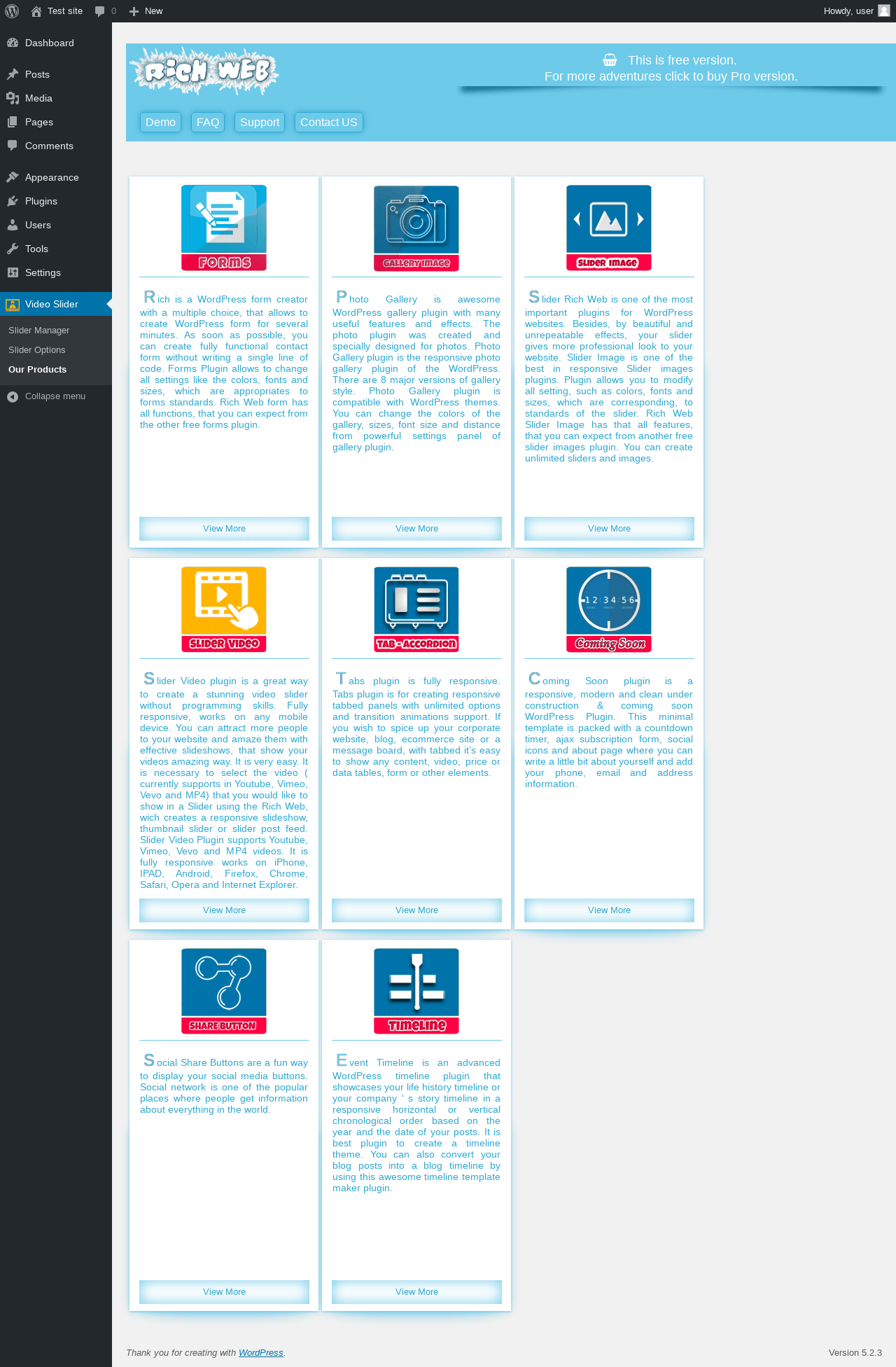Click View More under Forms
The height and width of the screenshot is (1367, 896).
(224, 529)
